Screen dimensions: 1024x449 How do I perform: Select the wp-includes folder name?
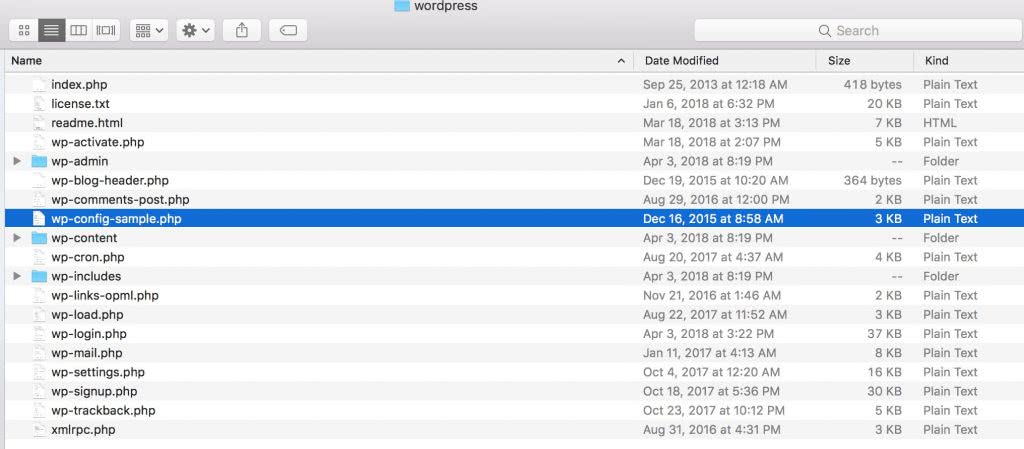tap(86, 276)
